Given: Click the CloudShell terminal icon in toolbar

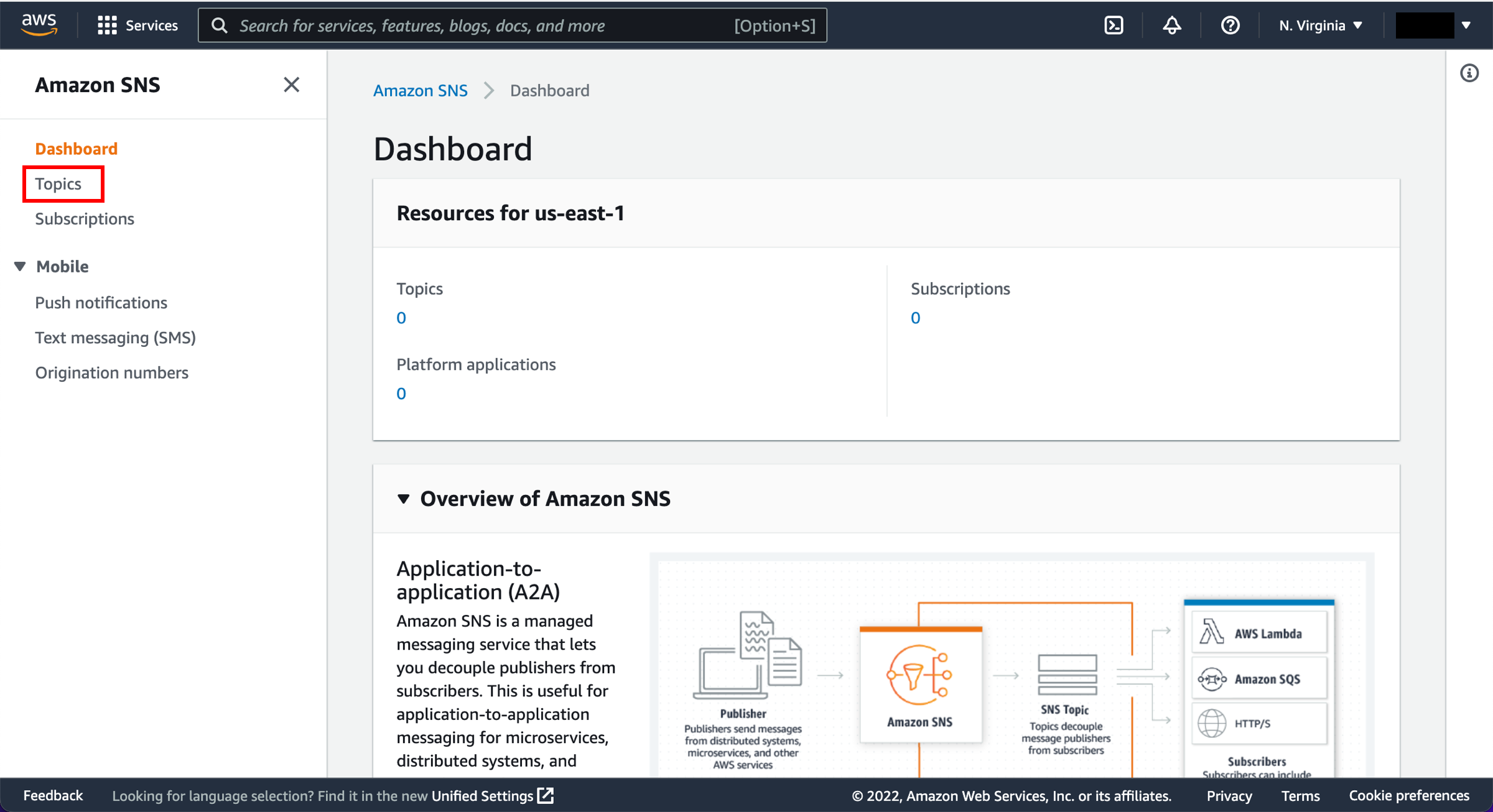Looking at the screenshot, I should click(1114, 25).
